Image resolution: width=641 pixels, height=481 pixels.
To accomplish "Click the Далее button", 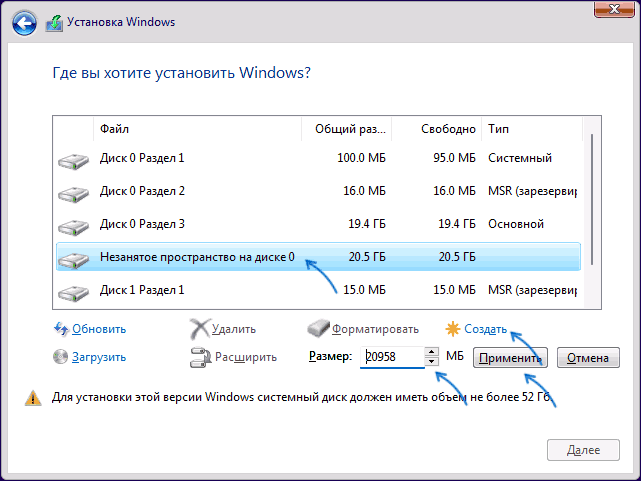I will click(x=583, y=450).
